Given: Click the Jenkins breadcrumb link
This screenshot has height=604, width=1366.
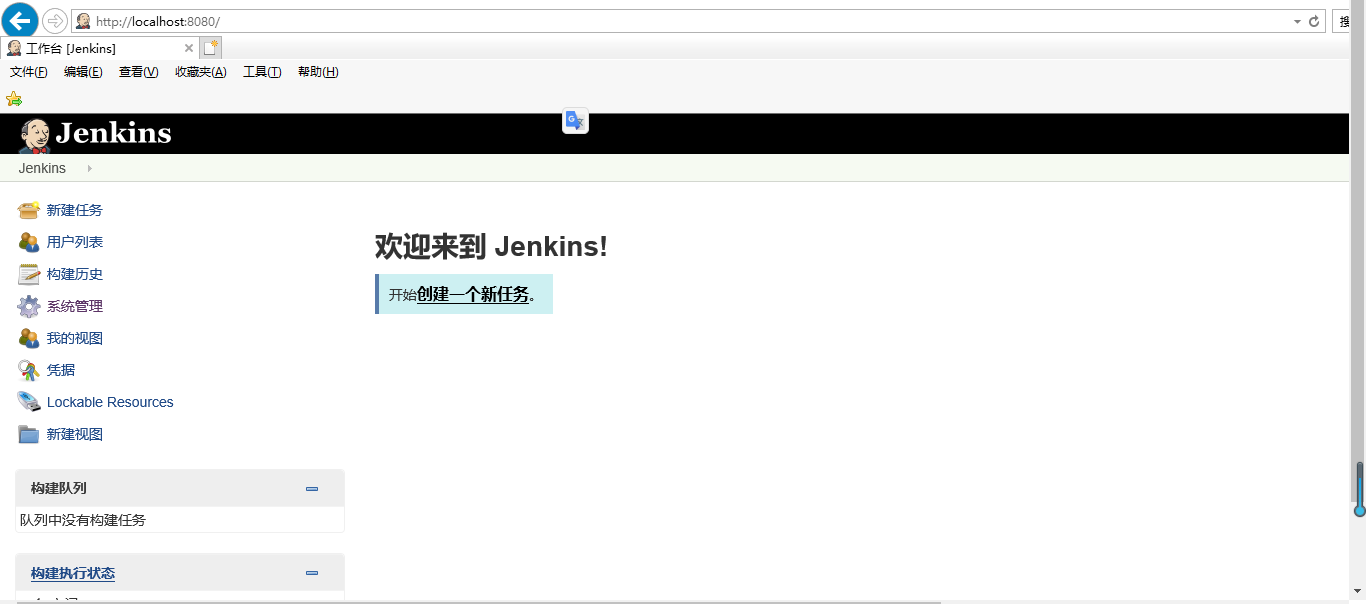Looking at the screenshot, I should [x=42, y=168].
